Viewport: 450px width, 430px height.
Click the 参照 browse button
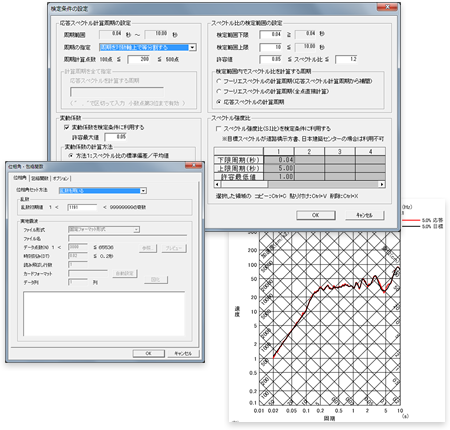pyautogui.click(x=147, y=248)
